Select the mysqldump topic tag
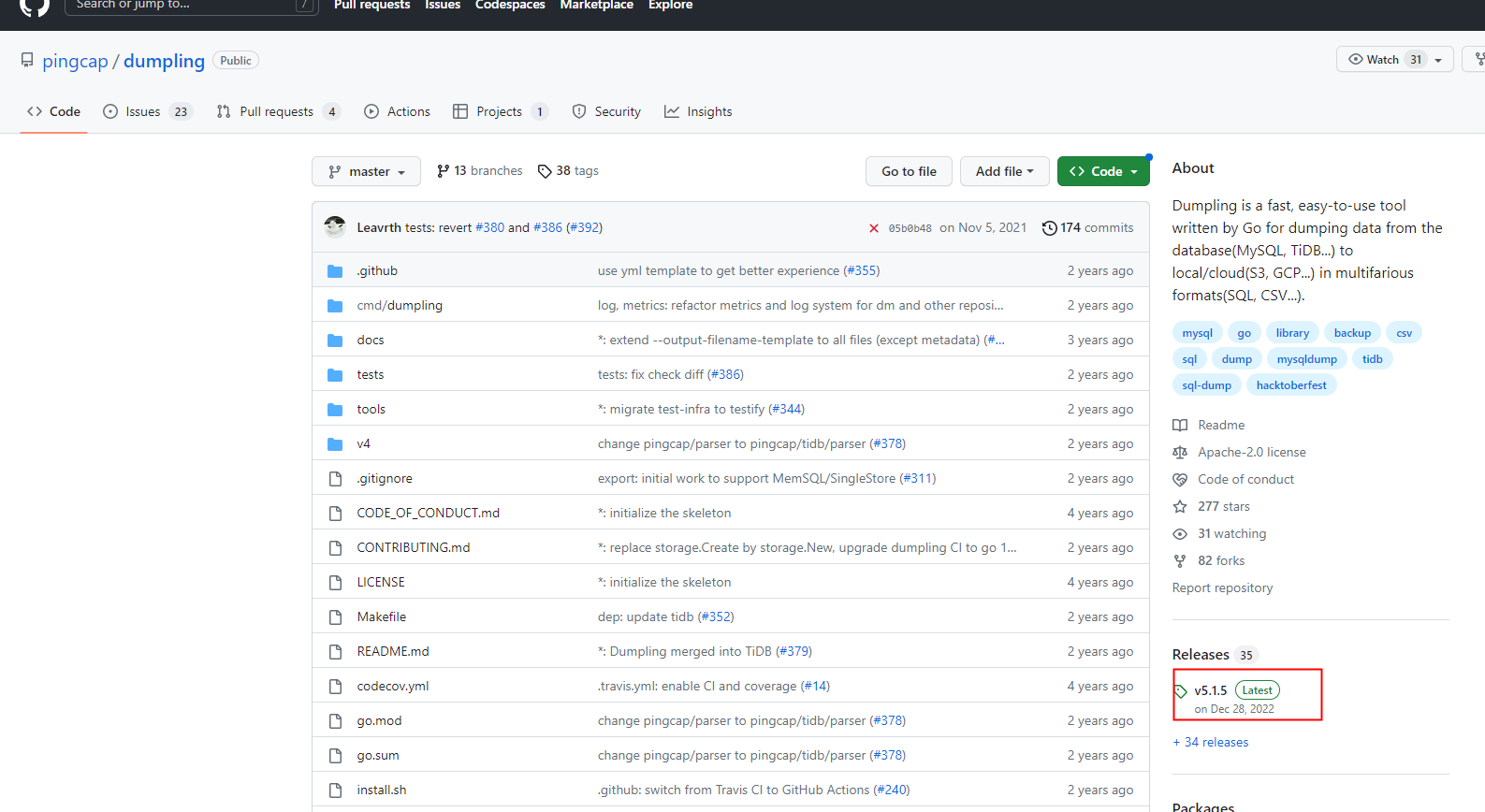 [1306, 359]
